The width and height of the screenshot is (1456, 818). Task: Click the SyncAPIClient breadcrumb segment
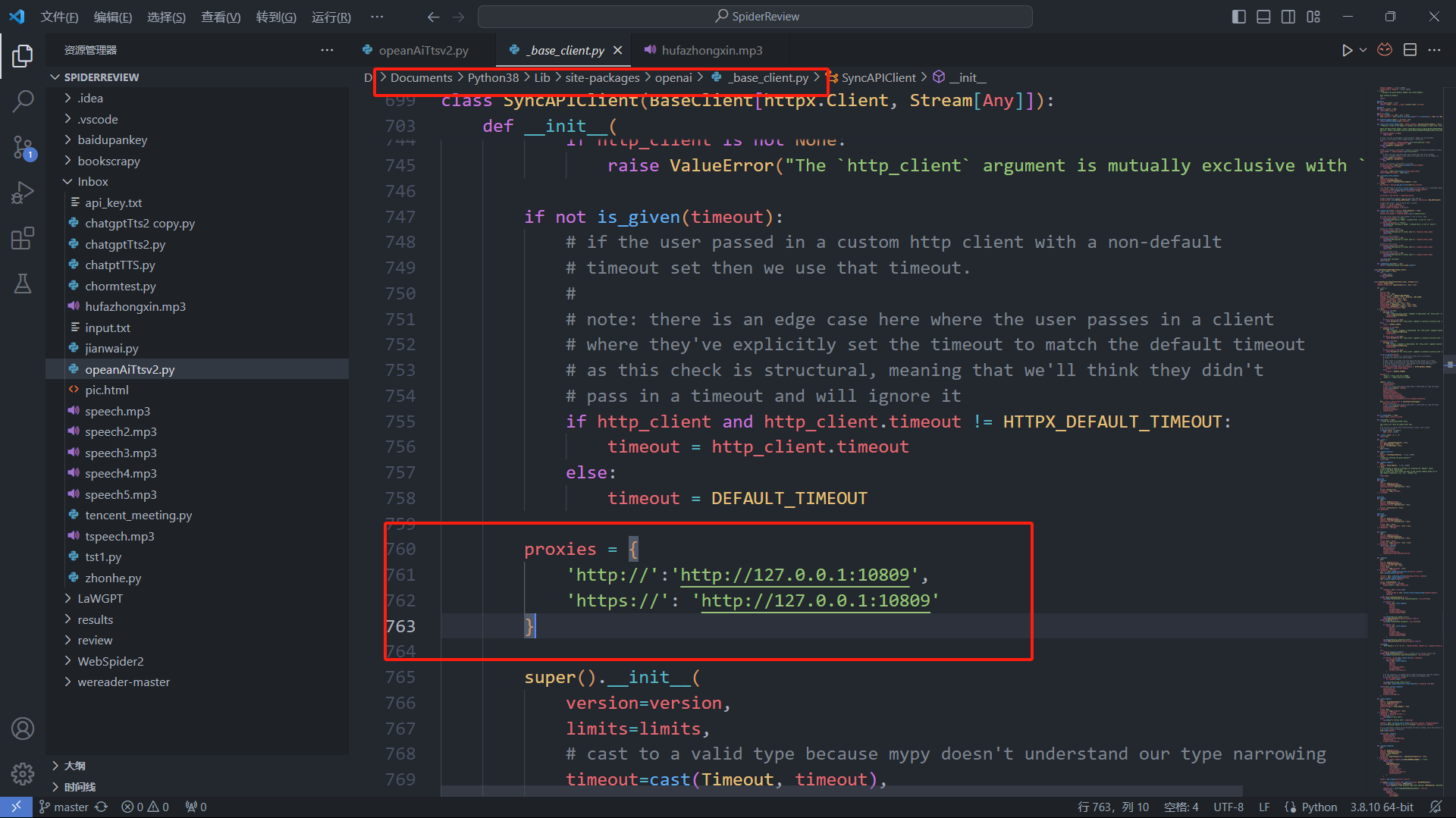878,77
